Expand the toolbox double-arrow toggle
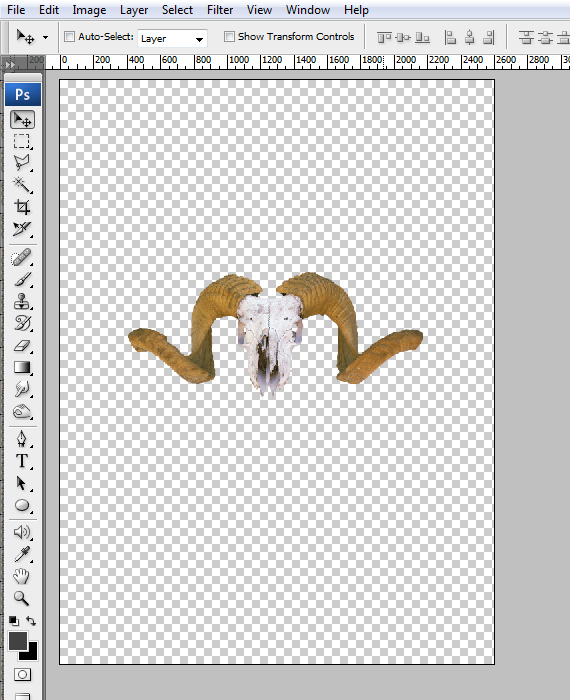Viewport: 570px width, 700px height. (x=10, y=65)
